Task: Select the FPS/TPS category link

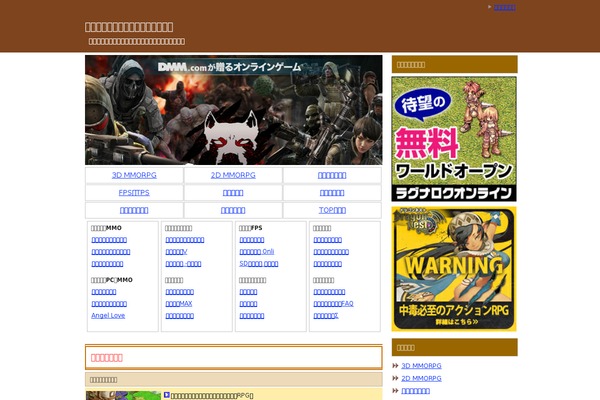Action: 134,193
